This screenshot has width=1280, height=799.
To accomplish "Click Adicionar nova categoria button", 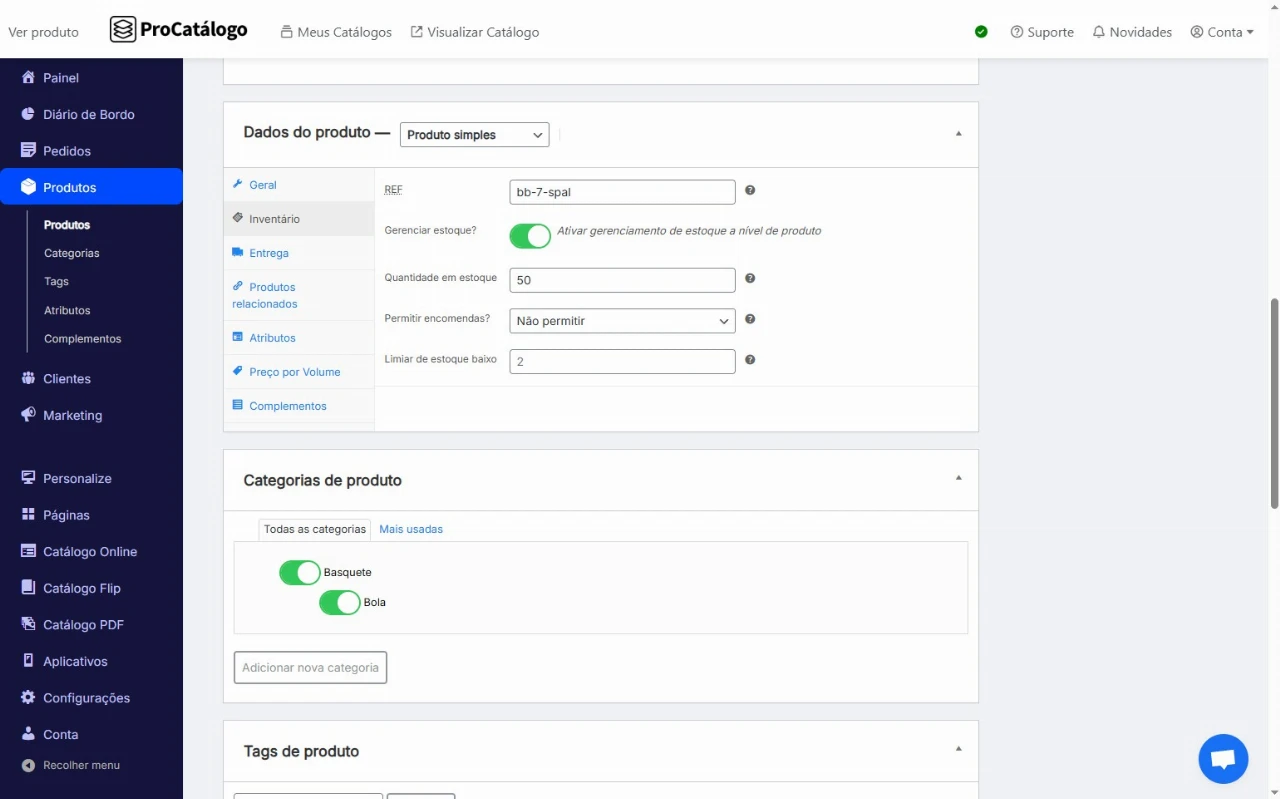I will 310,667.
